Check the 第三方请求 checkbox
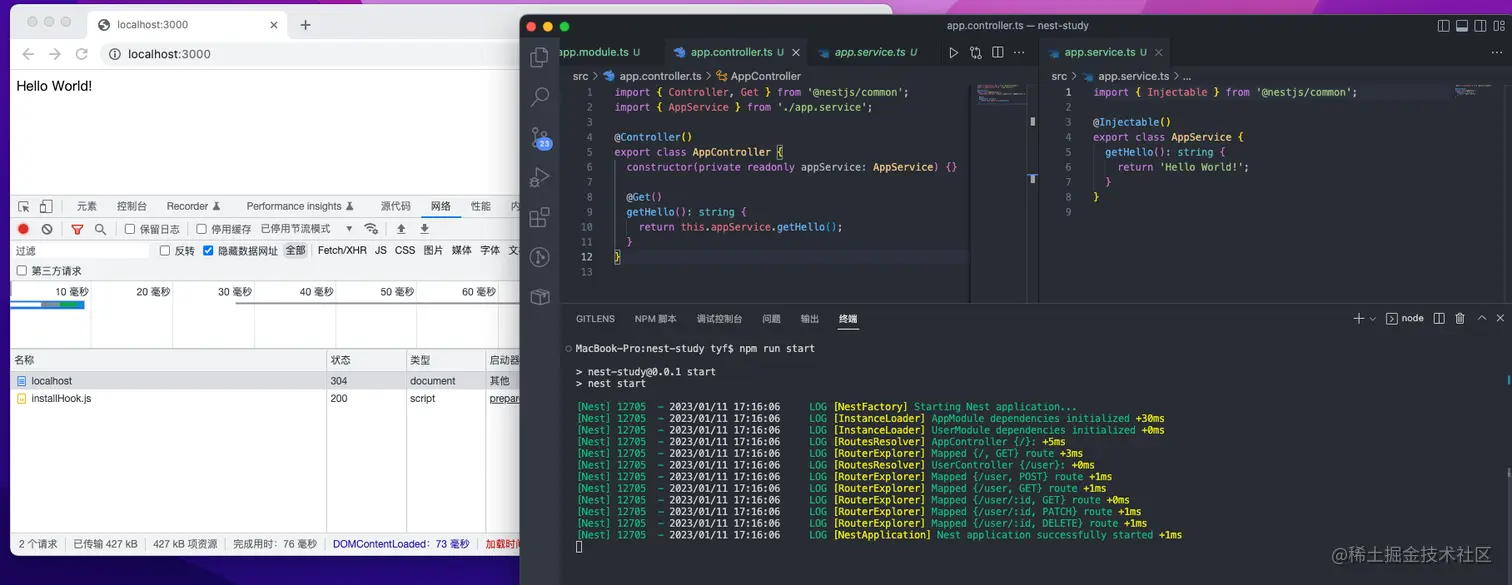Image resolution: width=1512 pixels, height=585 pixels. coord(22,271)
